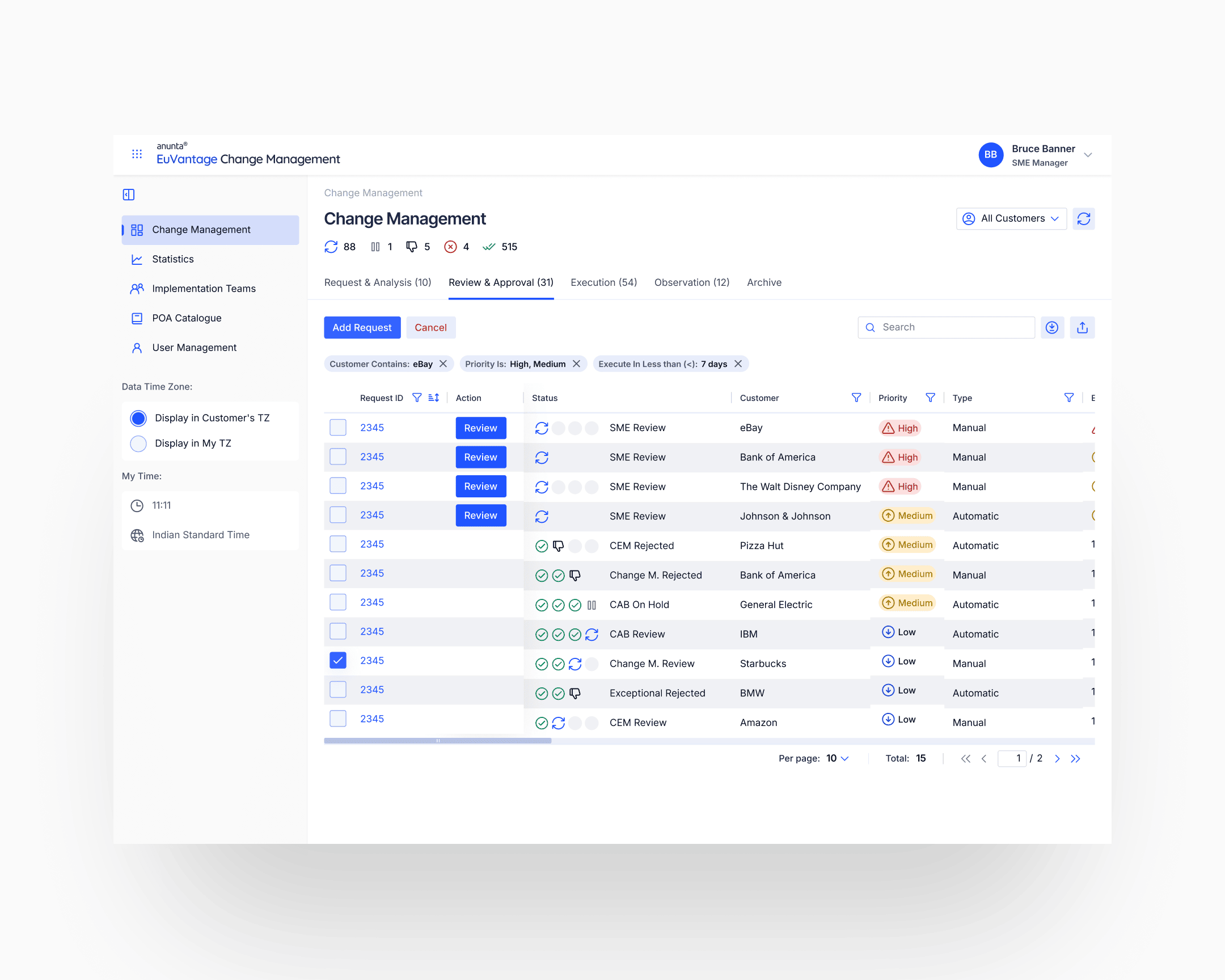Check the eBay SME Review row checkbox
The height and width of the screenshot is (980, 1225).
(x=337, y=427)
